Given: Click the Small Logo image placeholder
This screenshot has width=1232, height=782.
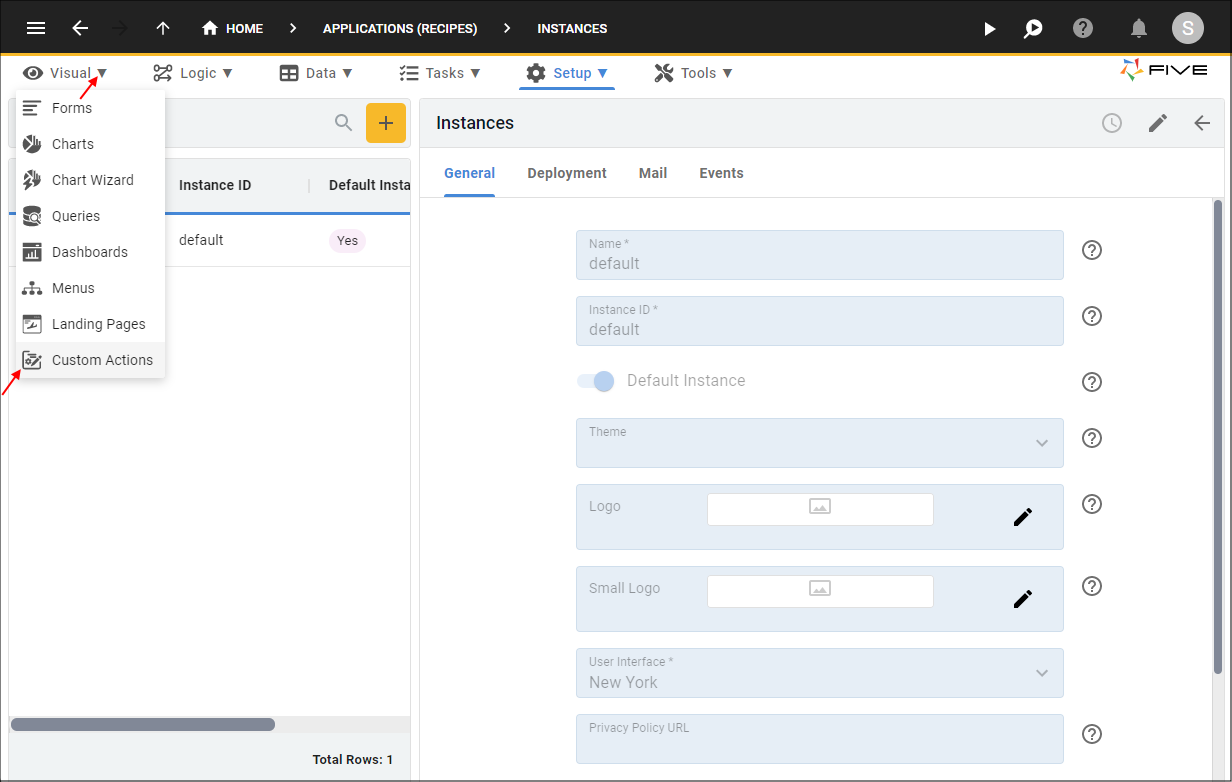Looking at the screenshot, I should (820, 591).
